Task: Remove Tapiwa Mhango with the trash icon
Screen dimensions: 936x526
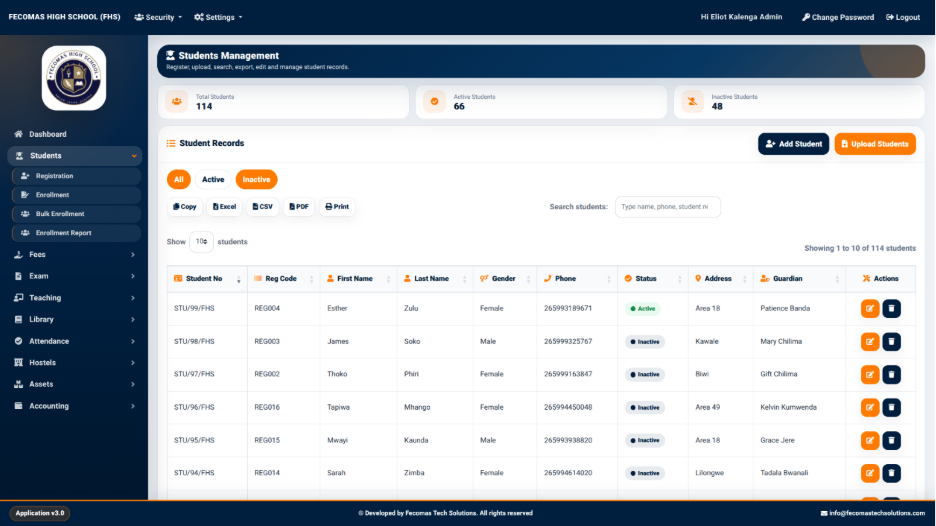Action: click(x=891, y=407)
